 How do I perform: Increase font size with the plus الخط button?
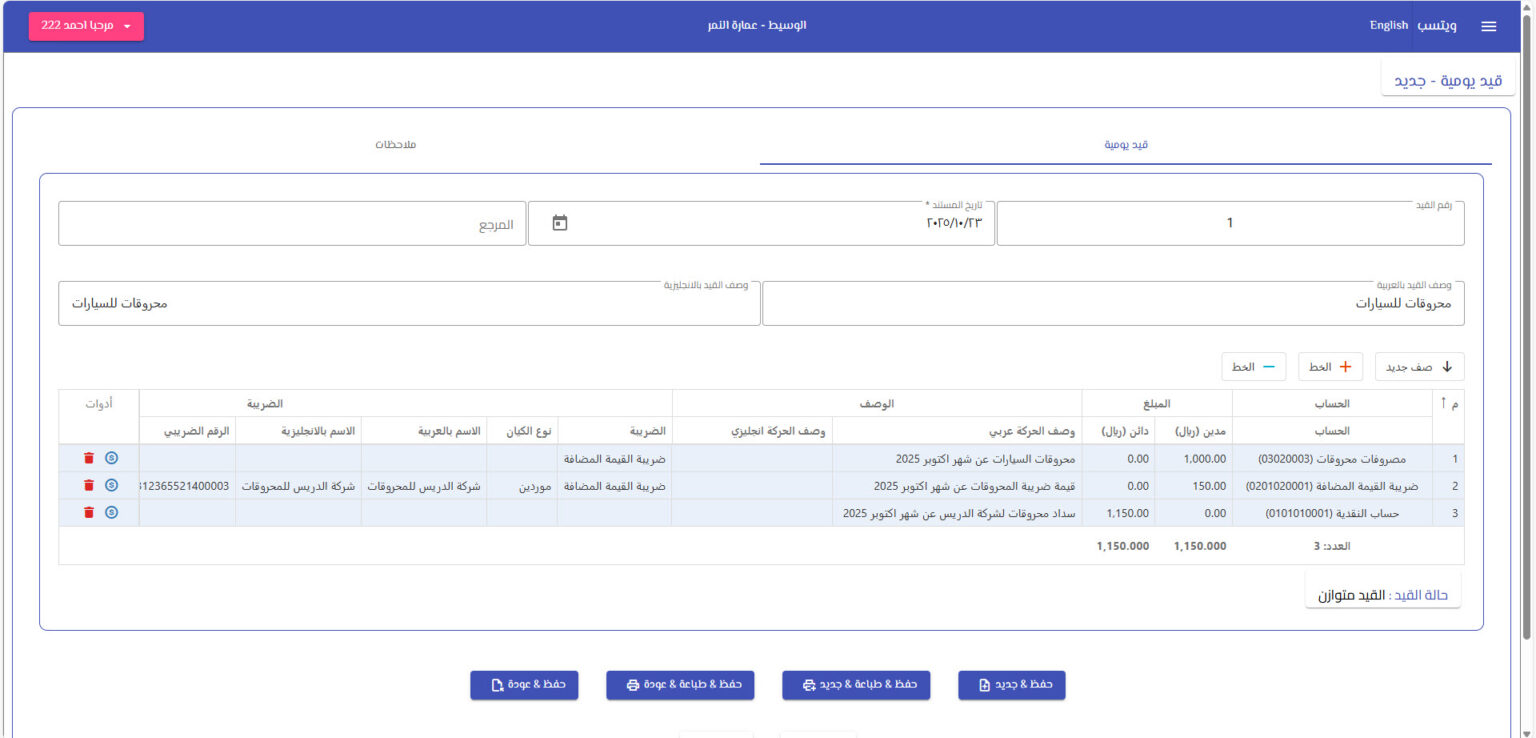click(1330, 367)
